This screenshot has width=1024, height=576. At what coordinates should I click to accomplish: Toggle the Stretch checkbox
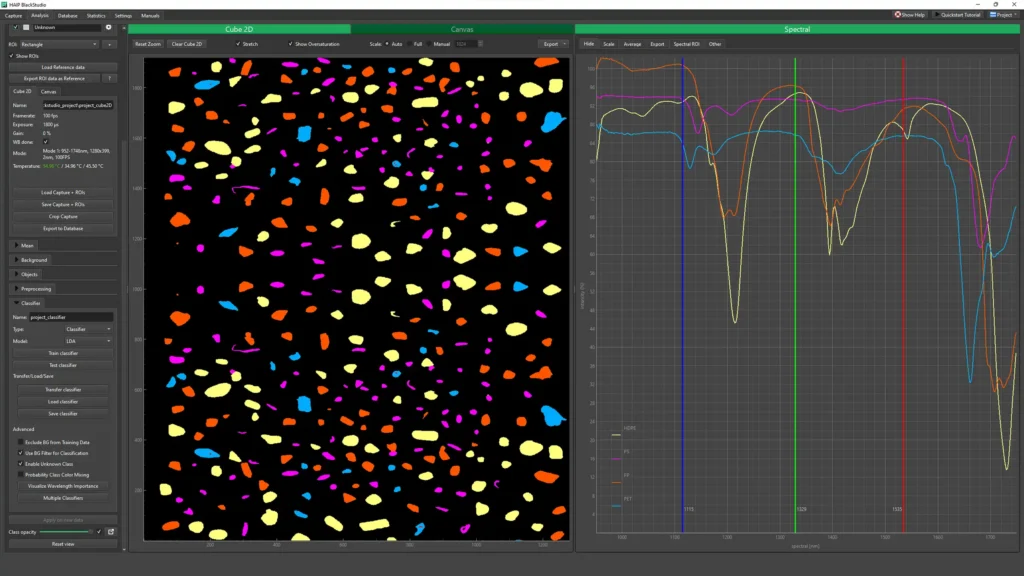(238, 44)
